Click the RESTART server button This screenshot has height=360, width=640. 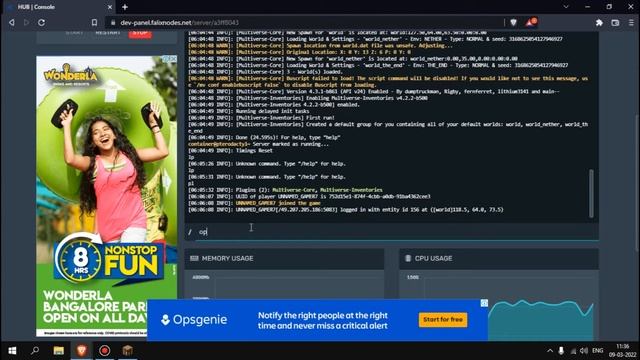pyautogui.click(x=108, y=32)
